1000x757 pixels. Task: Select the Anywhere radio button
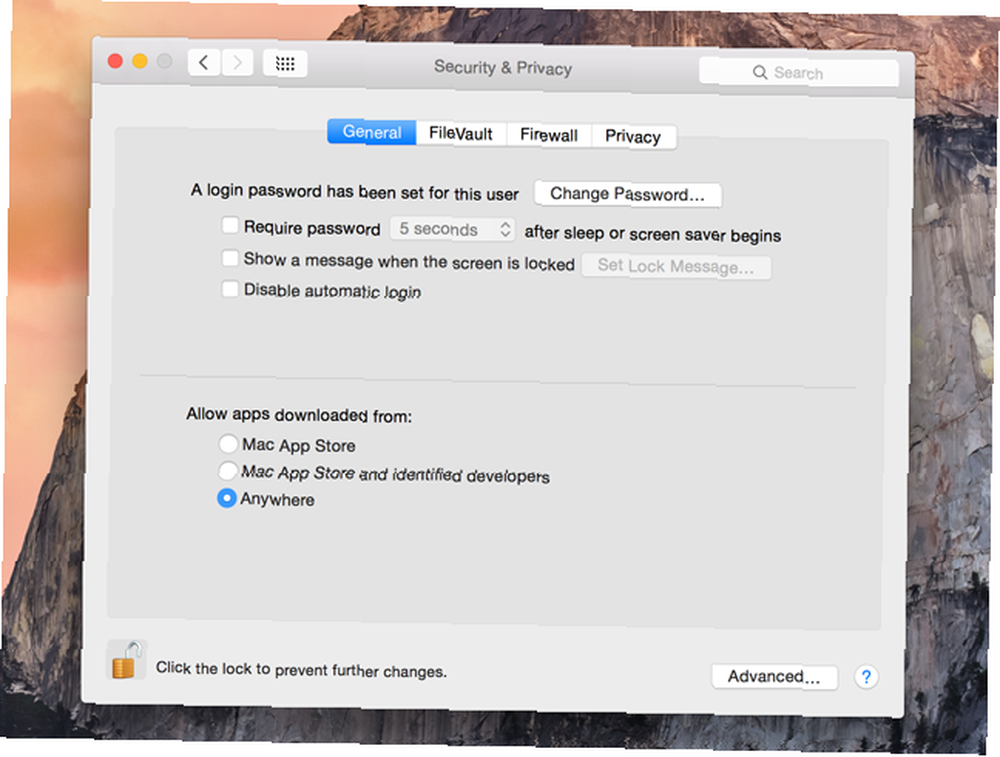point(226,498)
